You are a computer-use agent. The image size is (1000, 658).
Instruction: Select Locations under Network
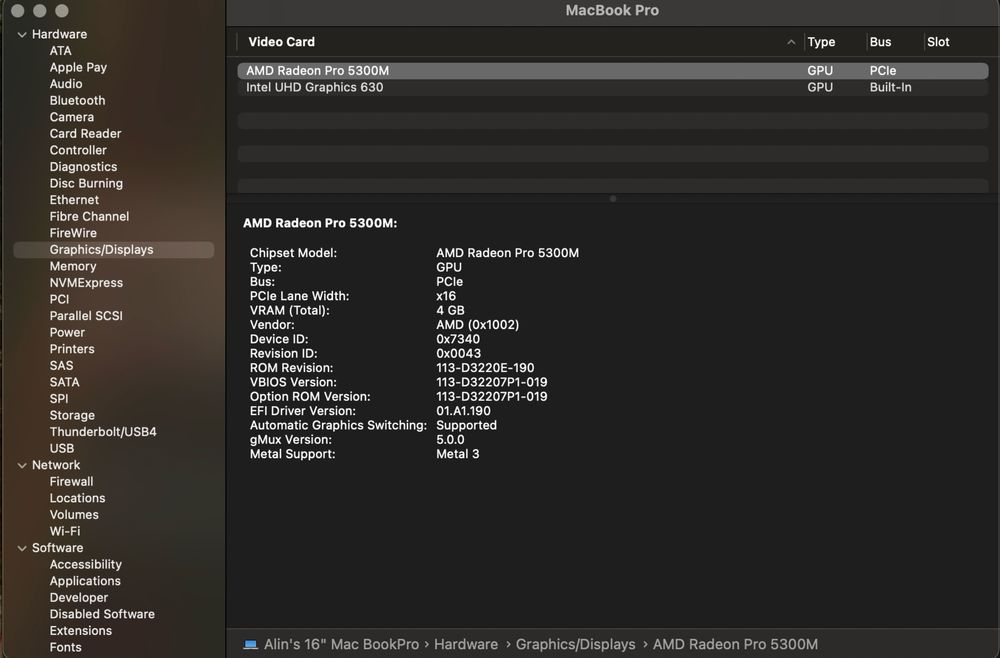click(x=77, y=499)
